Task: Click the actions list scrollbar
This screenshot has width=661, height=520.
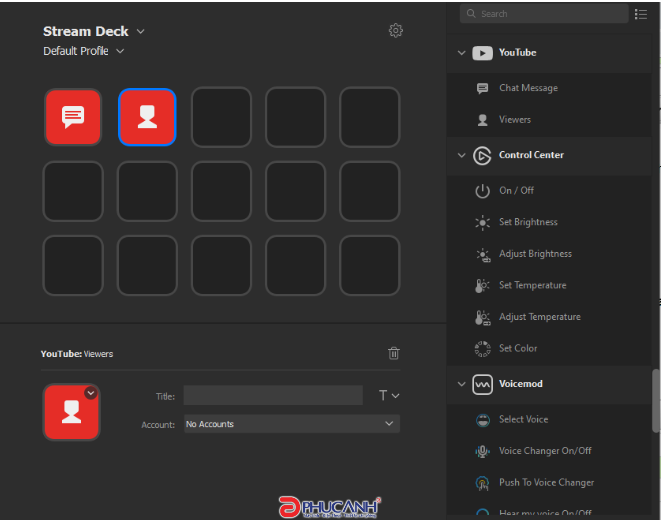Action: coord(656,400)
